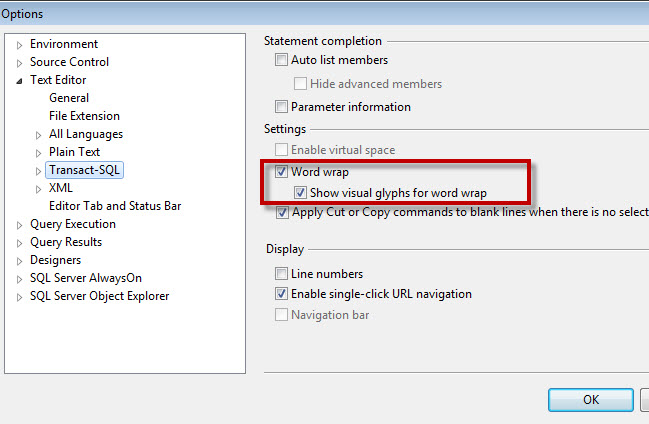
Task: Expand the SQL Server AlwaysOn arrow
Action: pyautogui.click(x=19, y=279)
